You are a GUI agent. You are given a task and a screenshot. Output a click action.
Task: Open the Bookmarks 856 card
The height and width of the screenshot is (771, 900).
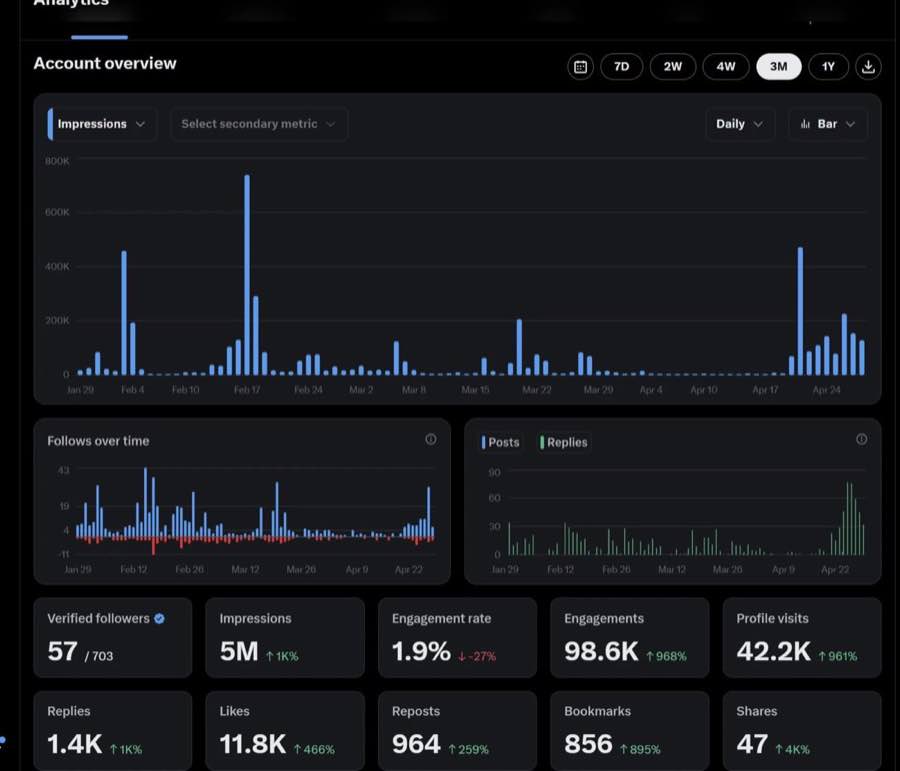coord(630,731)
